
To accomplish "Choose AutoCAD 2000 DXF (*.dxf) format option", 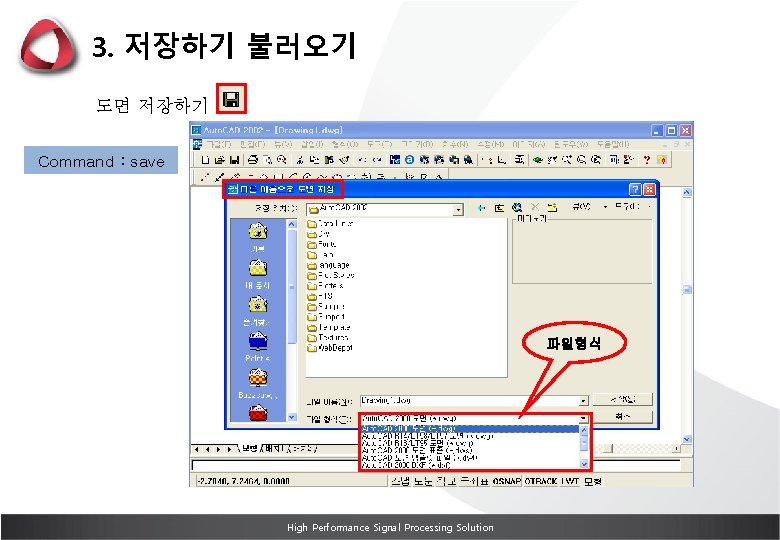I will pyautogui.click(x=470, y=465).
